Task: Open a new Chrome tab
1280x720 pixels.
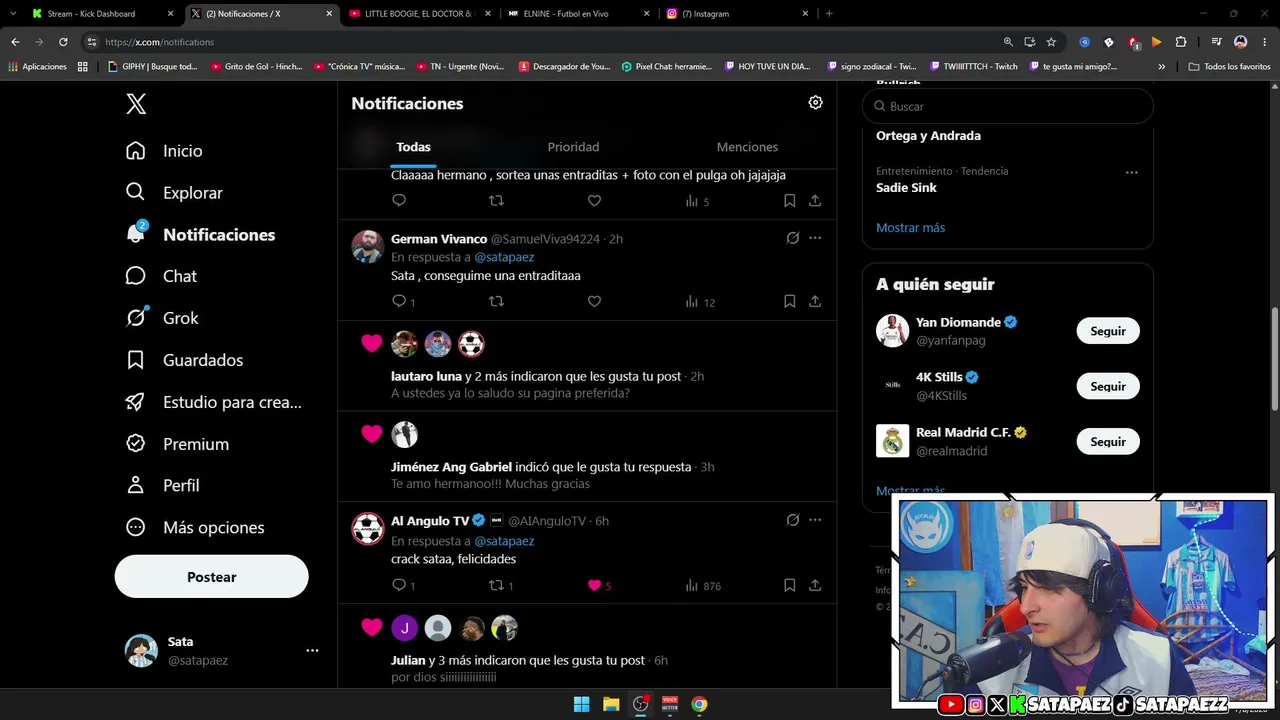Action: (829, 14)
